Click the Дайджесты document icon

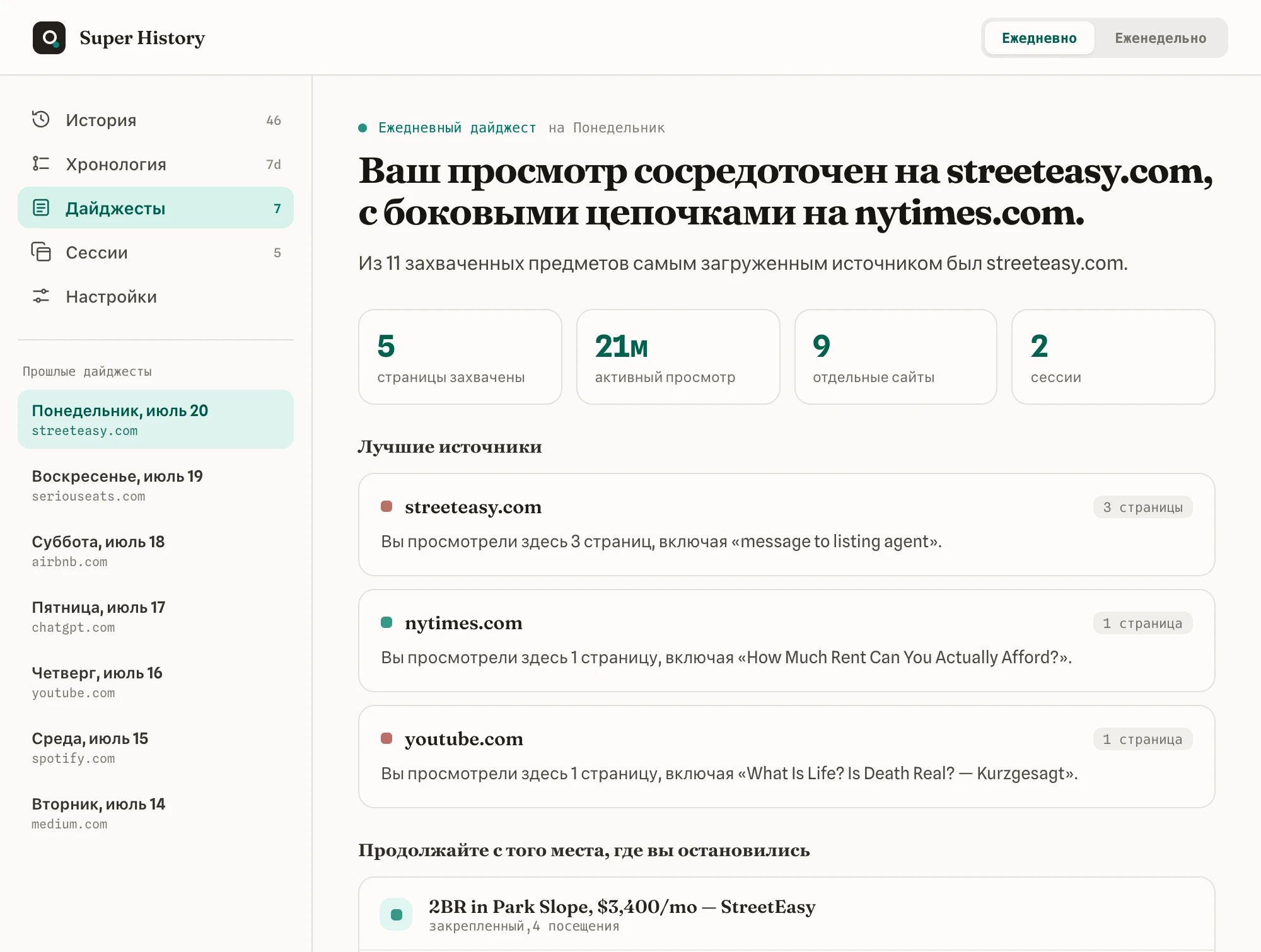click(41, 207)
